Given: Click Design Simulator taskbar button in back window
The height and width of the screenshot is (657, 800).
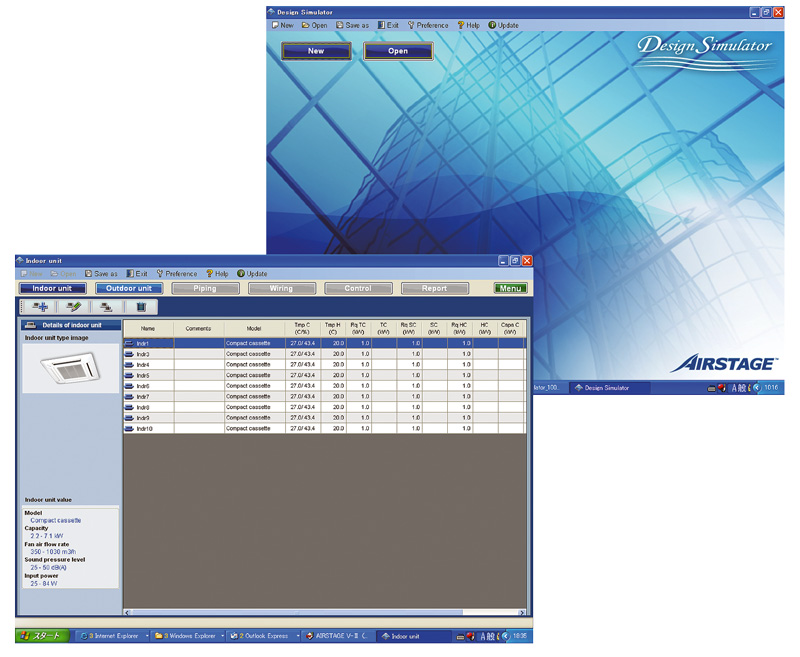Looking at the screenshot, I should tap(609, 388).
